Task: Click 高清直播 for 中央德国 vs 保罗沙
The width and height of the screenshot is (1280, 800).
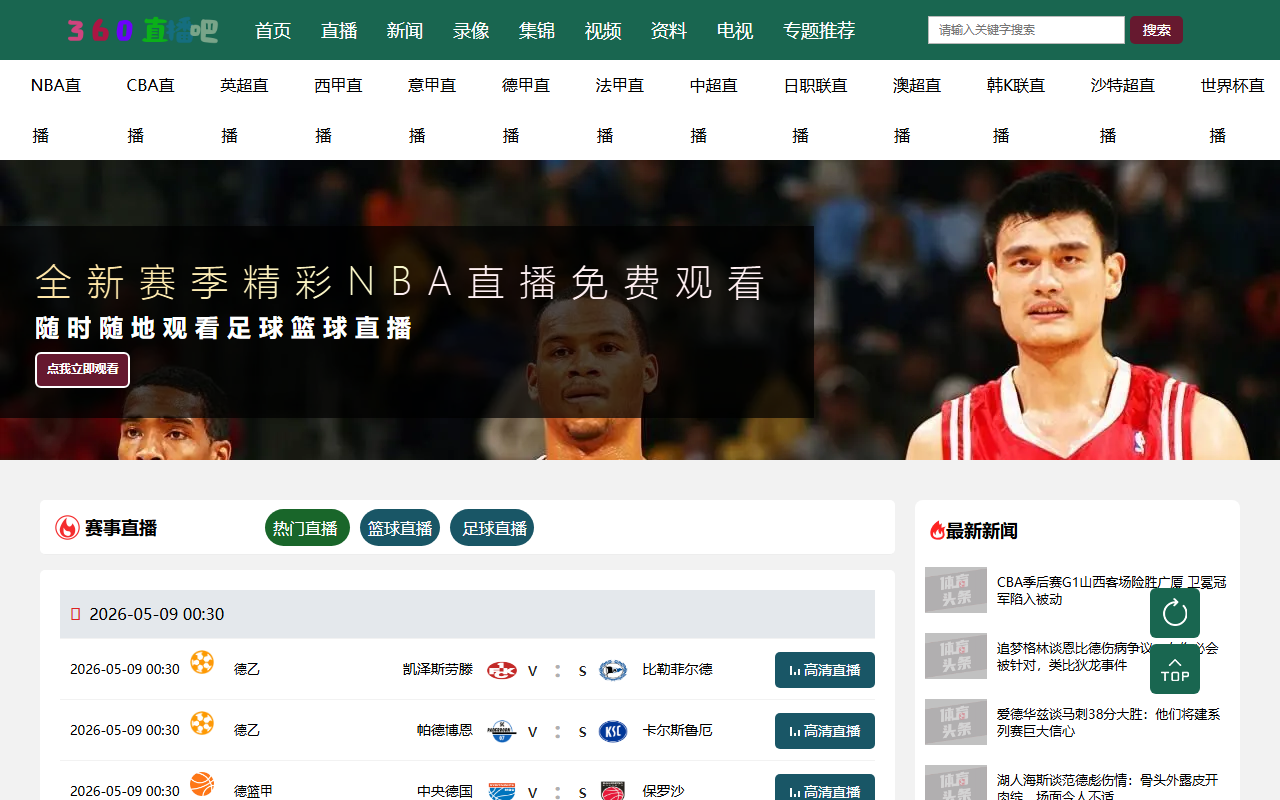Action: click(x=825, y=788)
